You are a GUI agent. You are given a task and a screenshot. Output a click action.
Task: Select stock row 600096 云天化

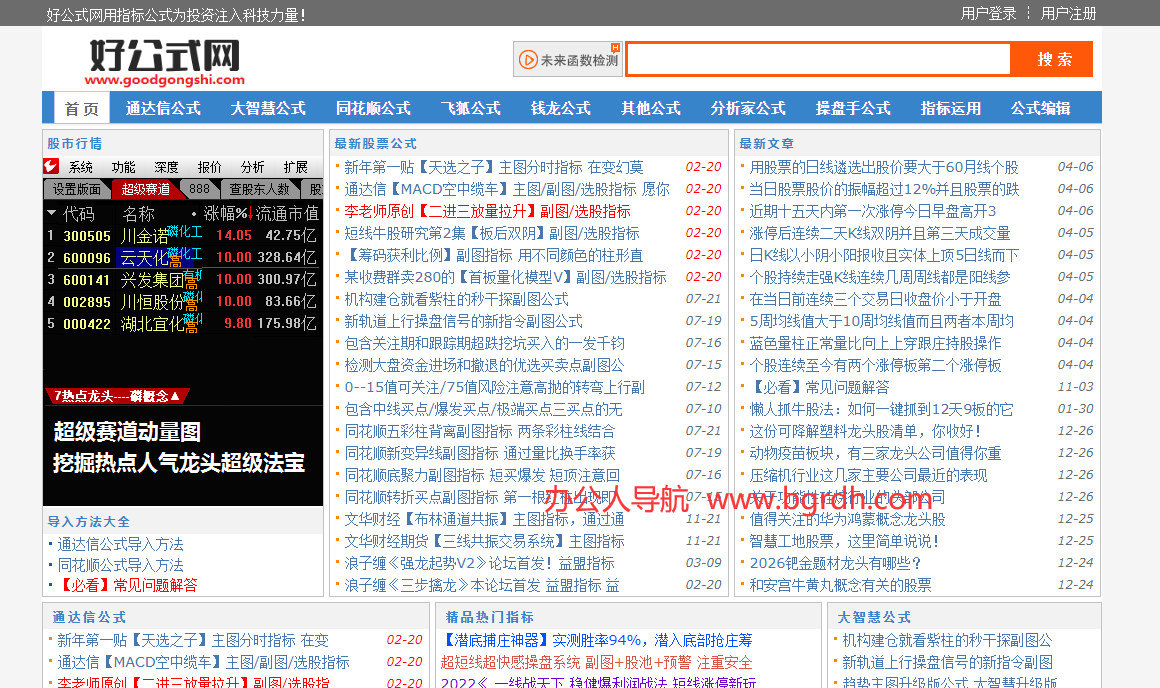tap(182, 257)
